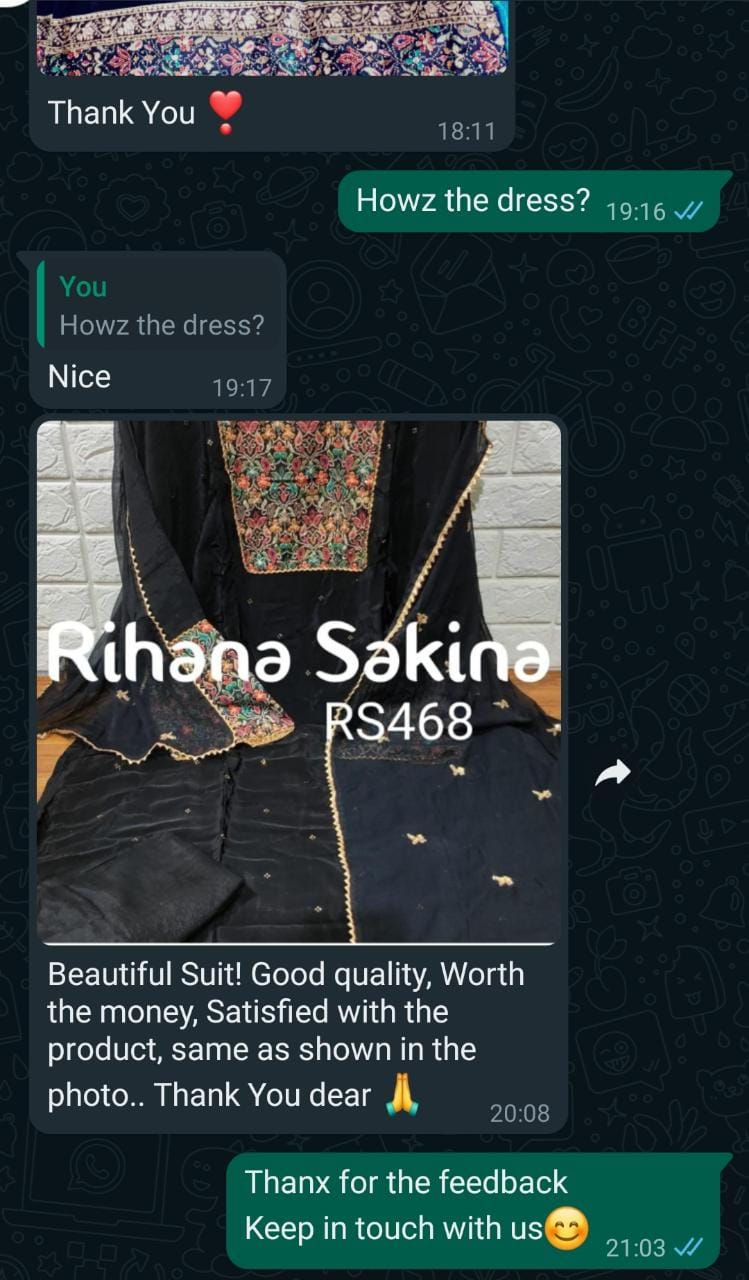Click the smiling emoji after Keep in touch
Image resolution: width=749 pixels, height=1280 pixels.
tap(565, 1229)
